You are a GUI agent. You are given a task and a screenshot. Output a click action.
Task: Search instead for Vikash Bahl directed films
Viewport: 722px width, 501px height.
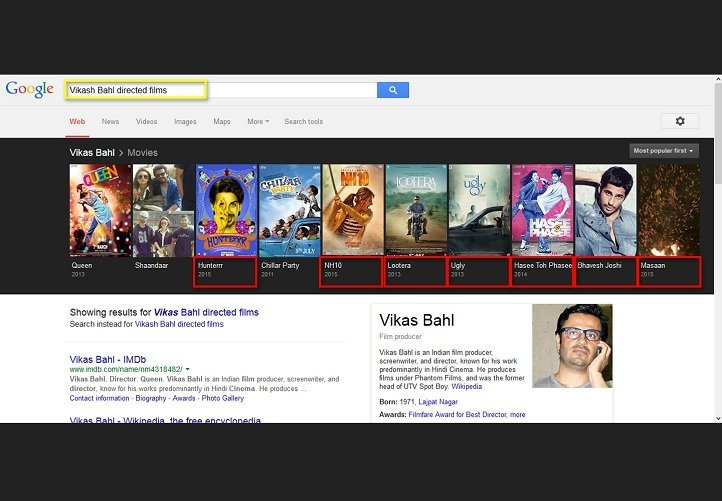click(179, 324)
